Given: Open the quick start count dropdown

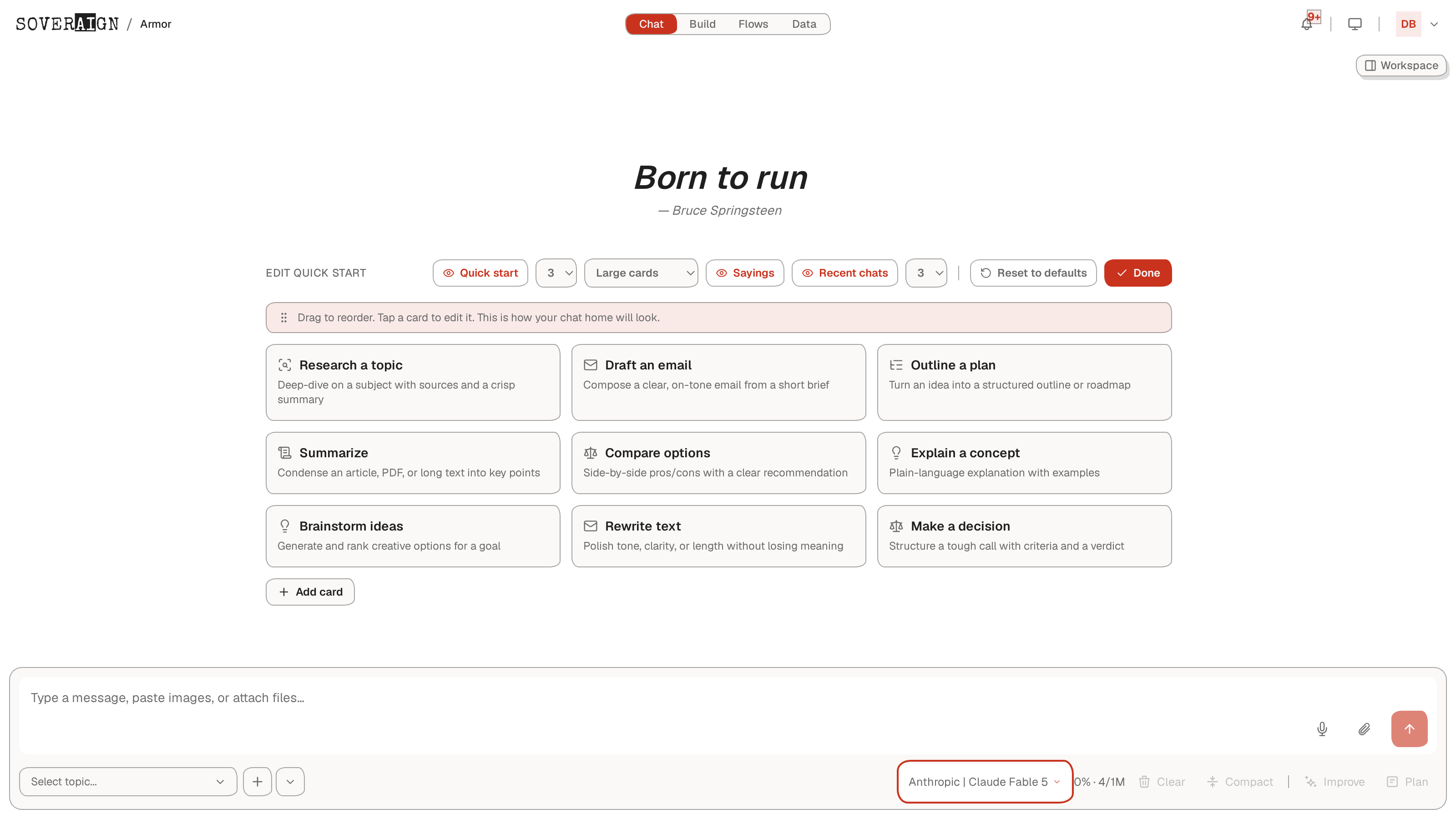Looking at the screenshot, I should (x=556, y=273).
